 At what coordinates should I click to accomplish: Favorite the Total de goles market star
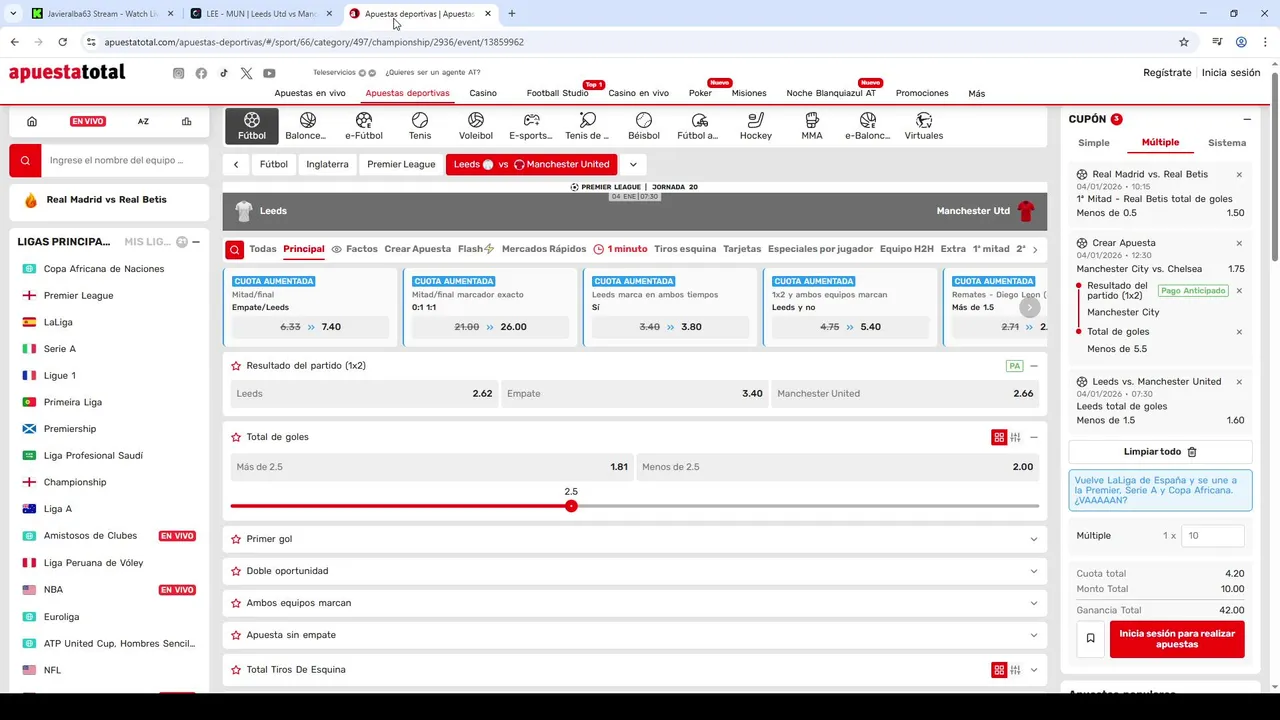coord(236,437)
